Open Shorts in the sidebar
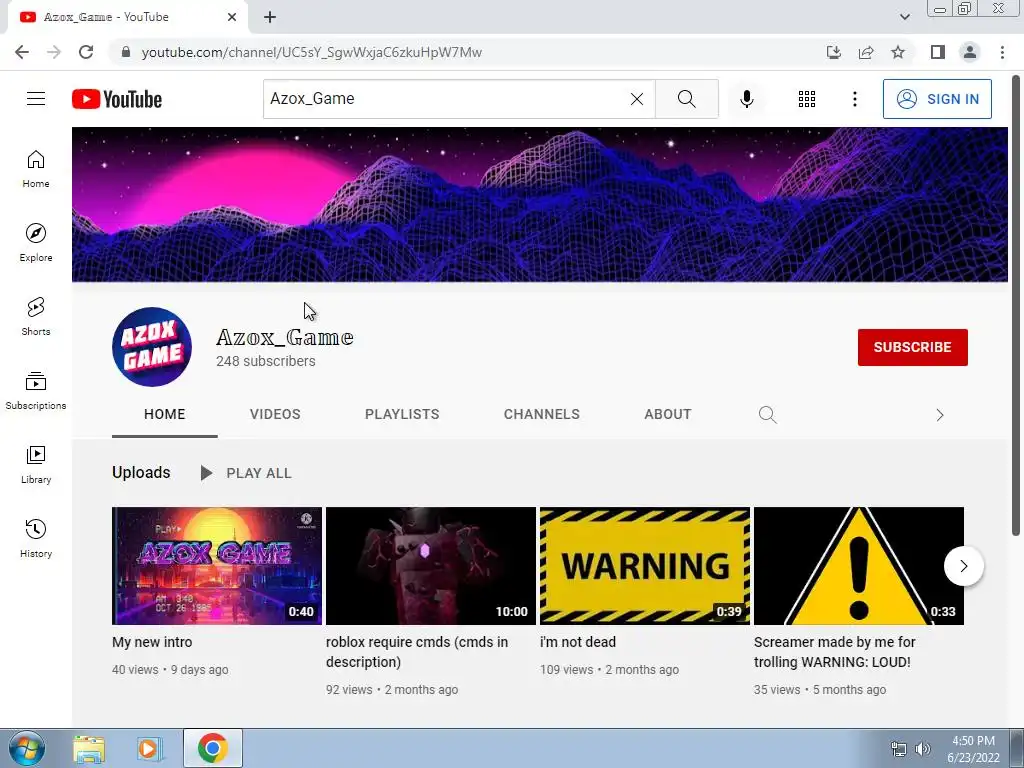1024x768 pixels. click(x=36, y=316)
